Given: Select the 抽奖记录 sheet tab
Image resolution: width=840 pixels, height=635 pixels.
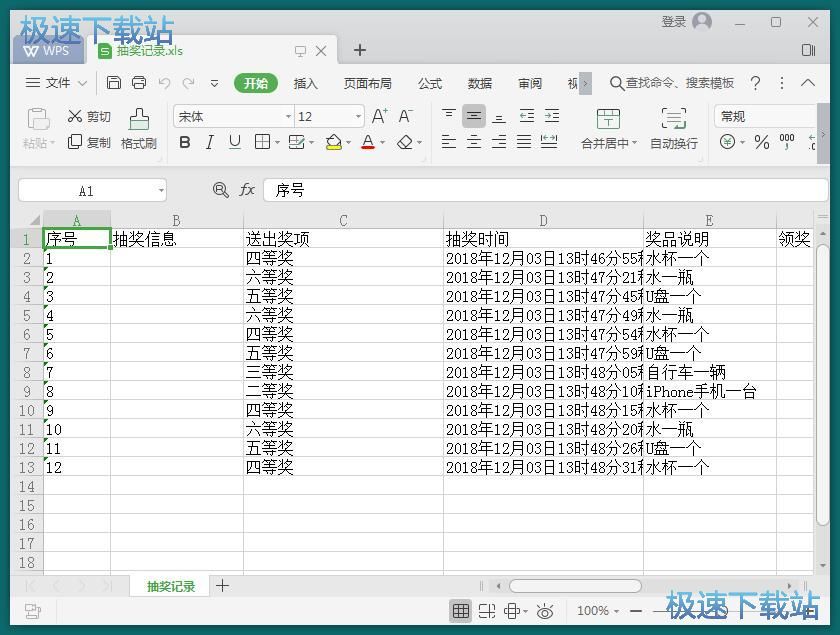Looking at the screenshot, I should (171, 586).
